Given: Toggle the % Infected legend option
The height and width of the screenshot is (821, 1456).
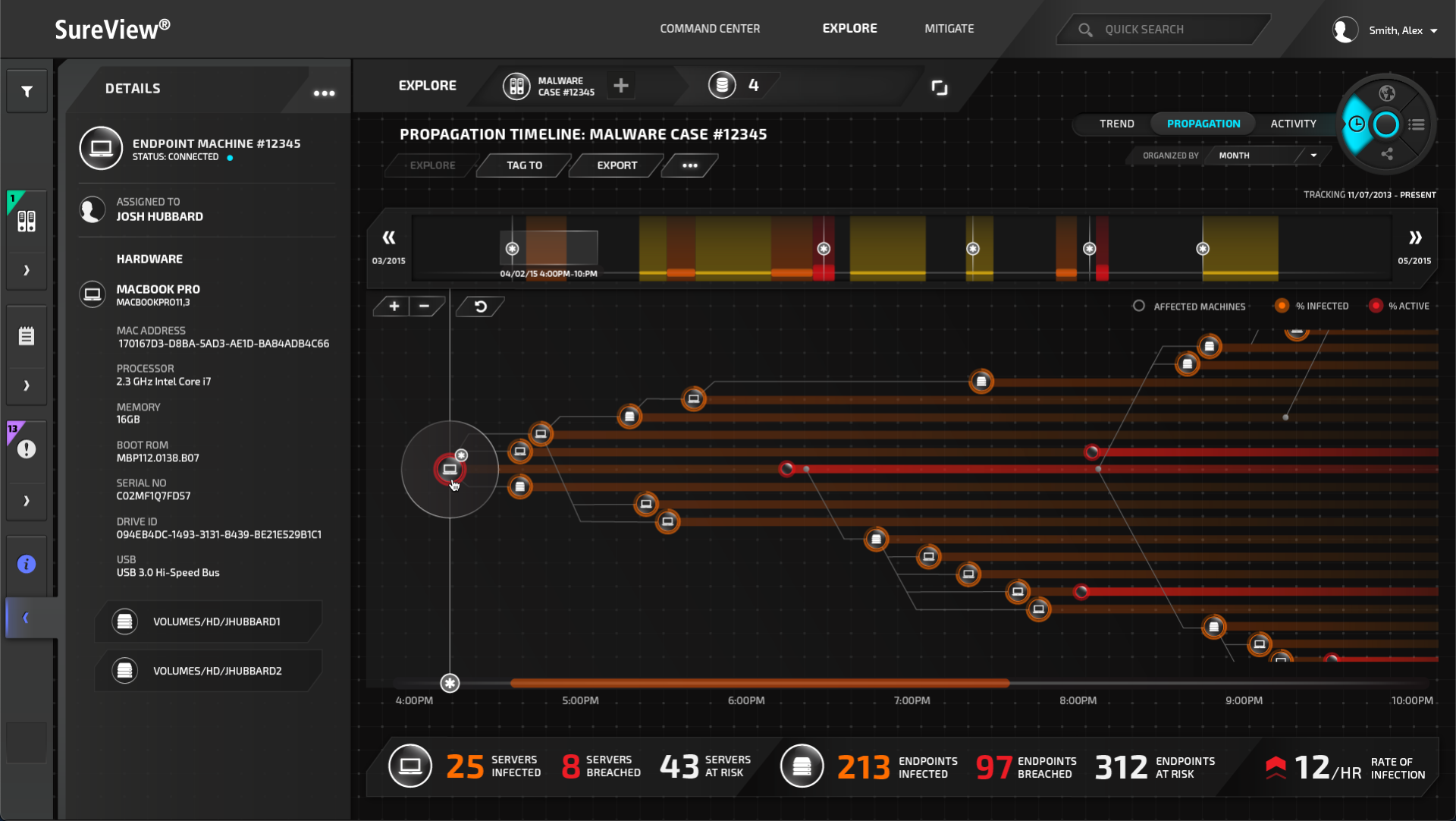Looking at the screenshot, I should pos(1282,306).
